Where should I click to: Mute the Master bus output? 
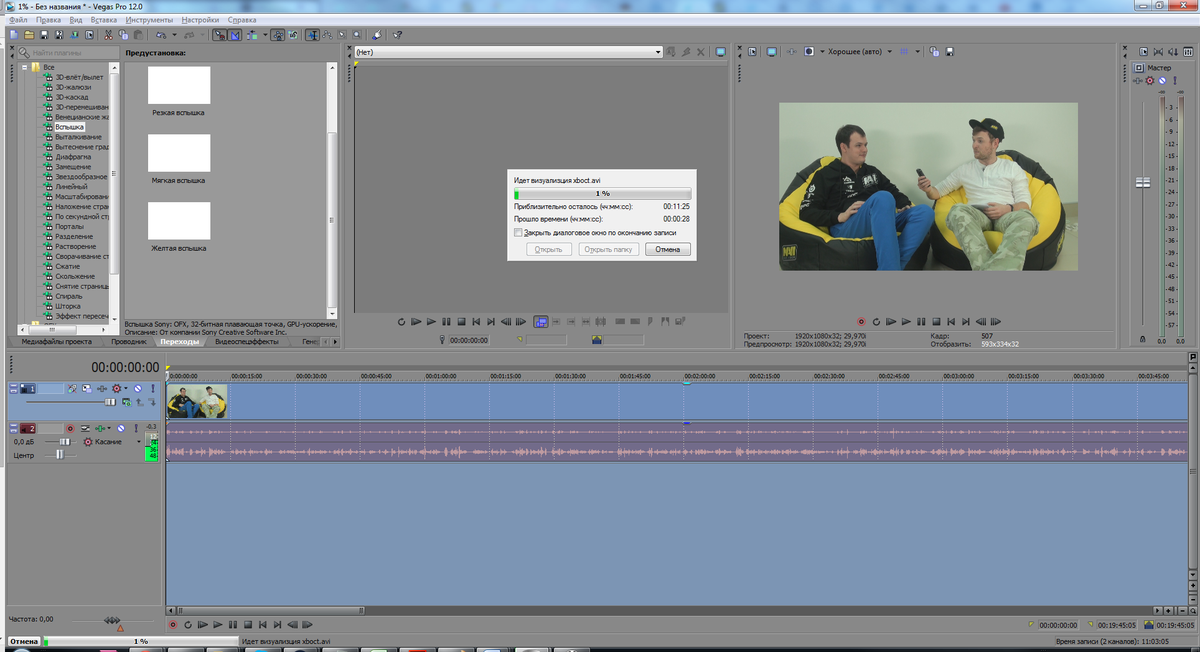coord(1162,80)
